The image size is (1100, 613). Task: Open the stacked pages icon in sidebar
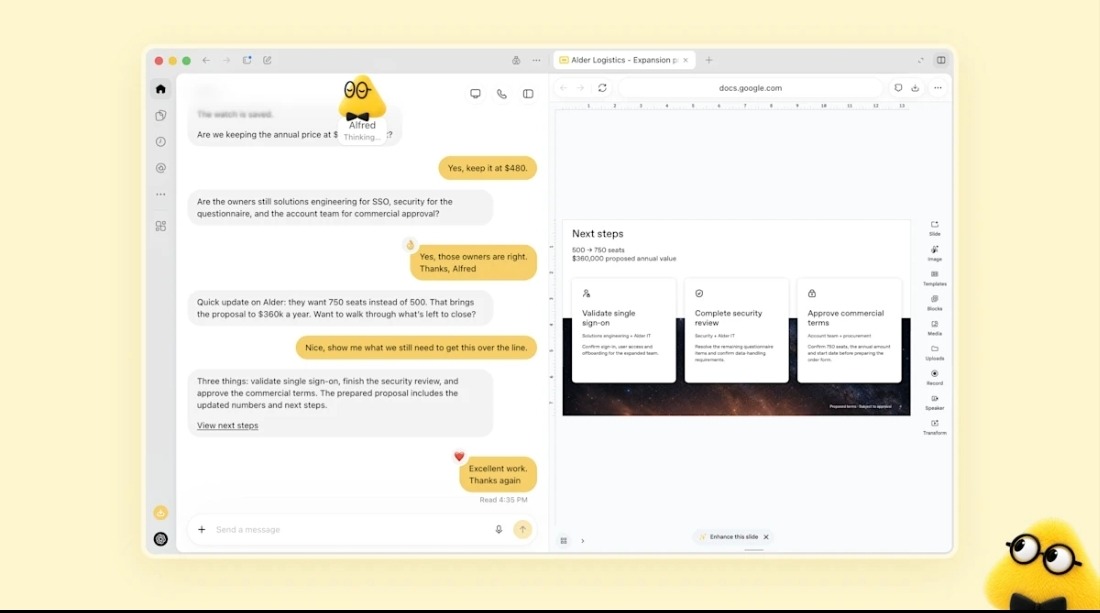(161, 115)
